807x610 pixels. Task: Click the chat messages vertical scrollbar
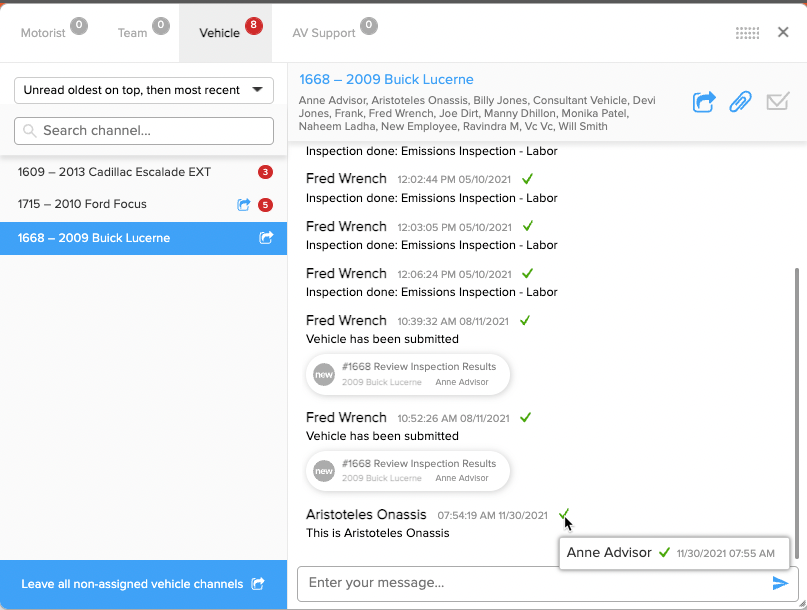[797, 412]
